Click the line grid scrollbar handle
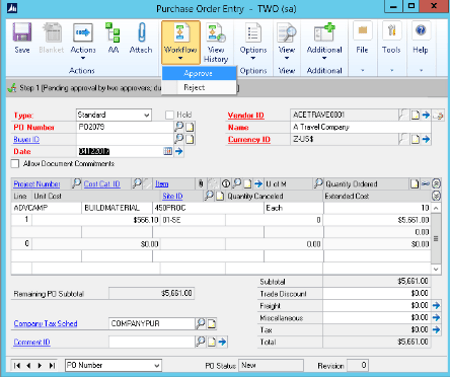This screenshot has height=377, width=450. (436, 239)
